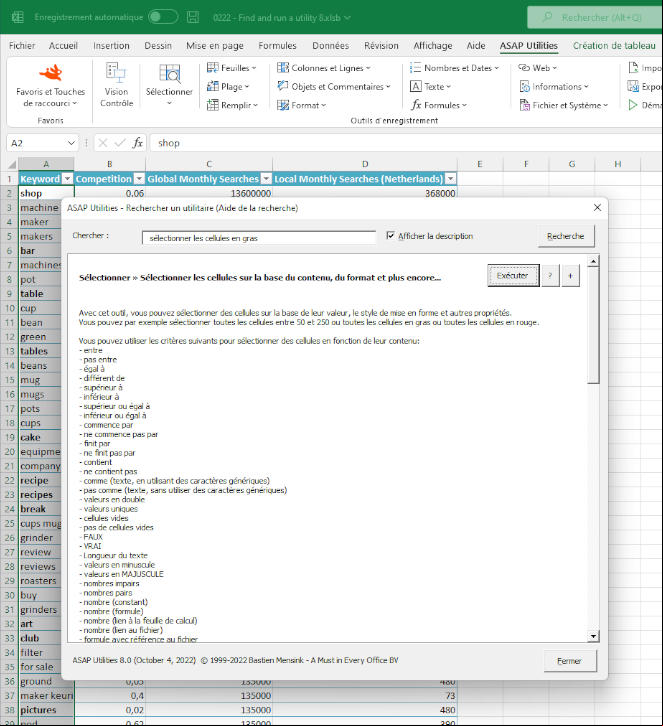
Task: Open Objets et Commentaires menu
Action: pos(334,87)
